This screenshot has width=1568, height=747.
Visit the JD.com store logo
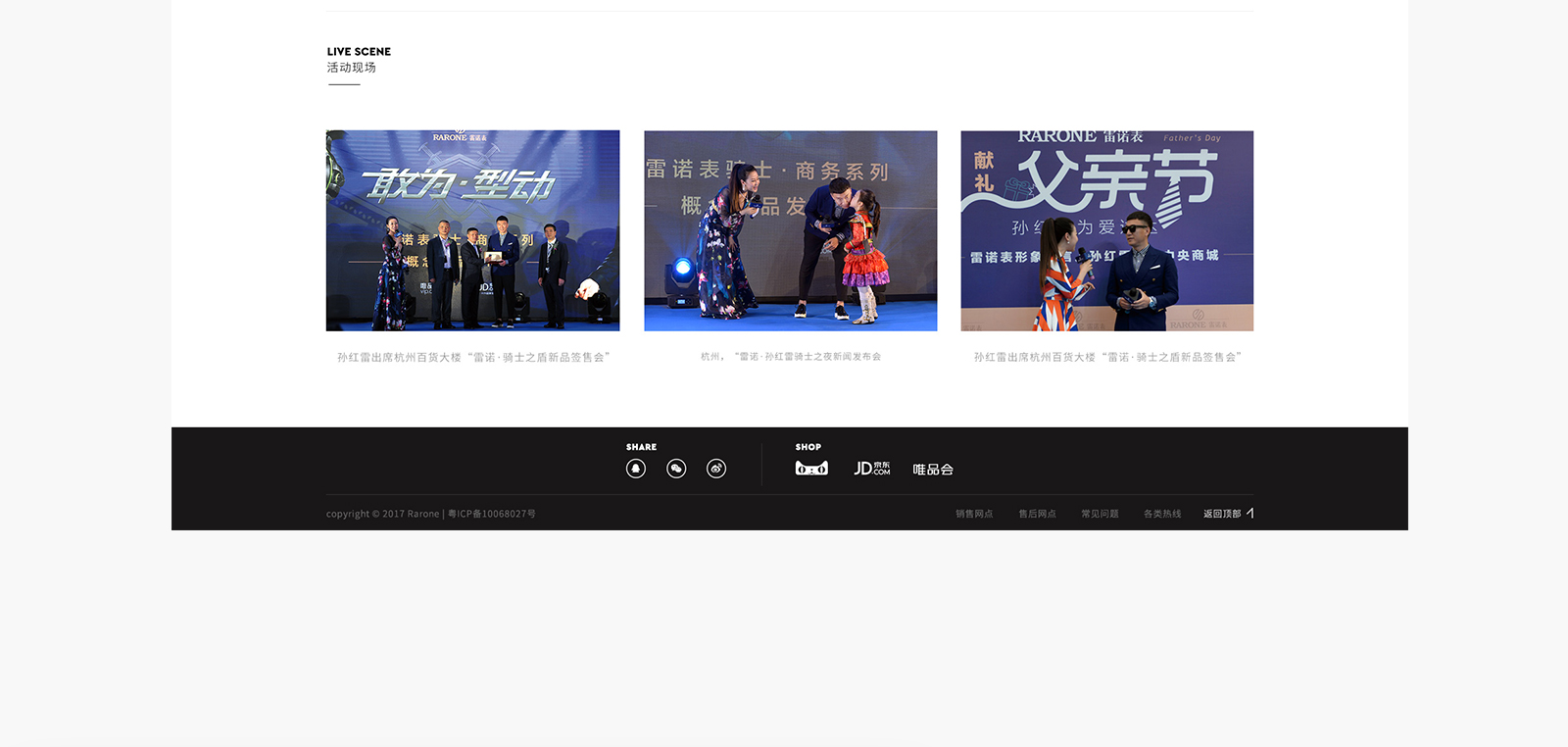click(x=871, y=469)
